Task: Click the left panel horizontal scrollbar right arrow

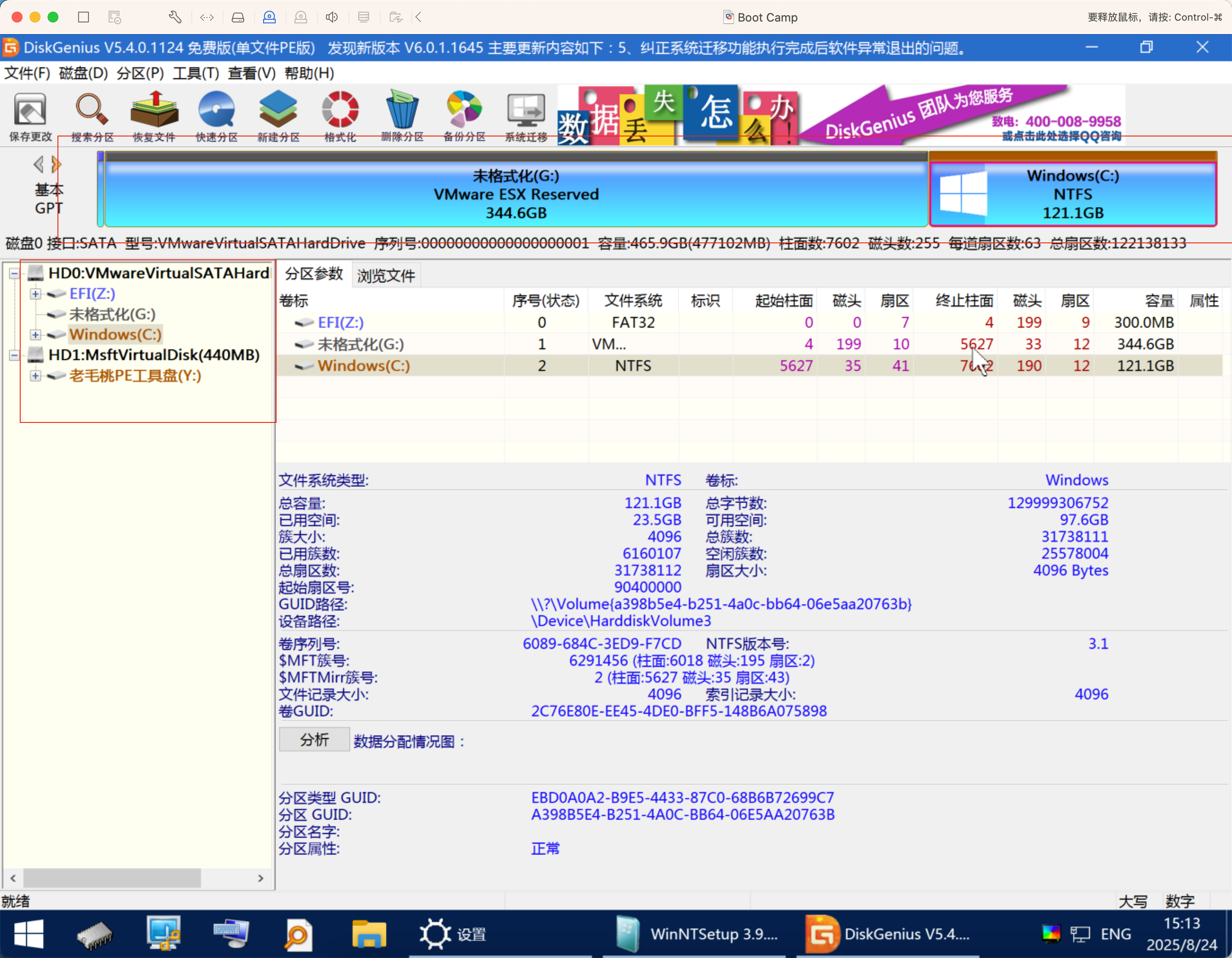Action: [x=260, y=878]
